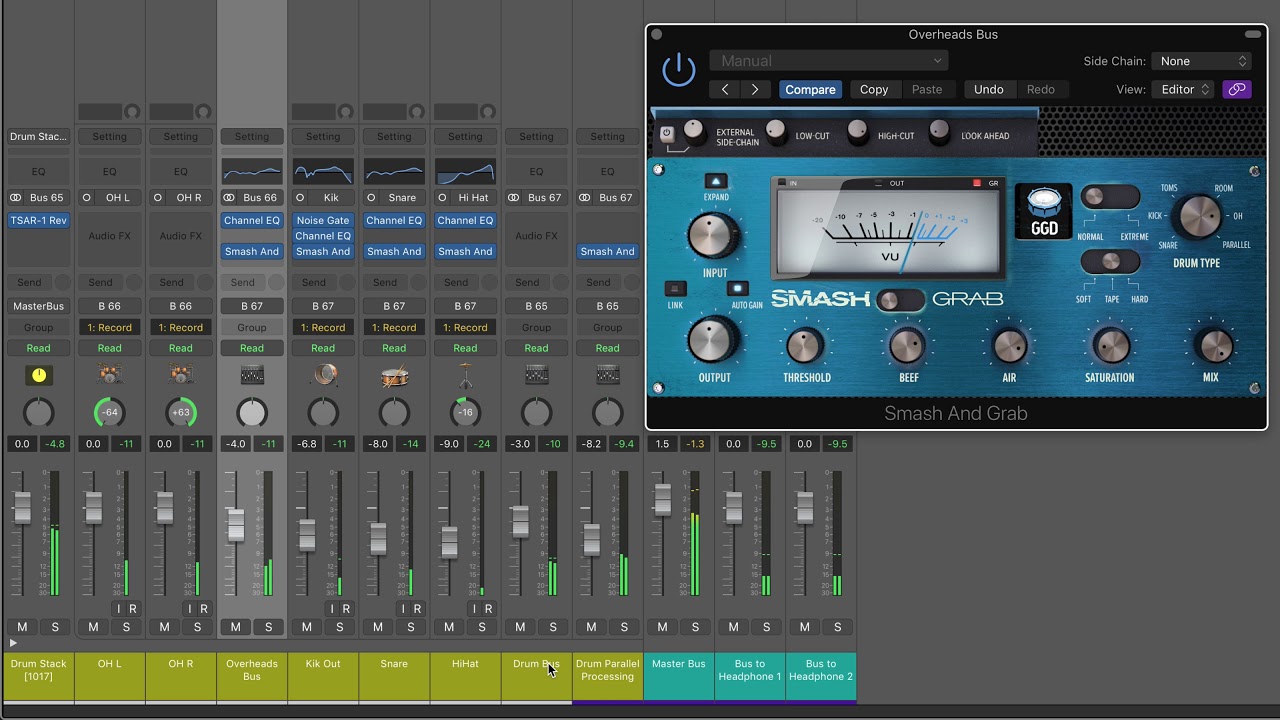Click the Drum Bus track icon
Screen dimensions: 1280x720
536,376
